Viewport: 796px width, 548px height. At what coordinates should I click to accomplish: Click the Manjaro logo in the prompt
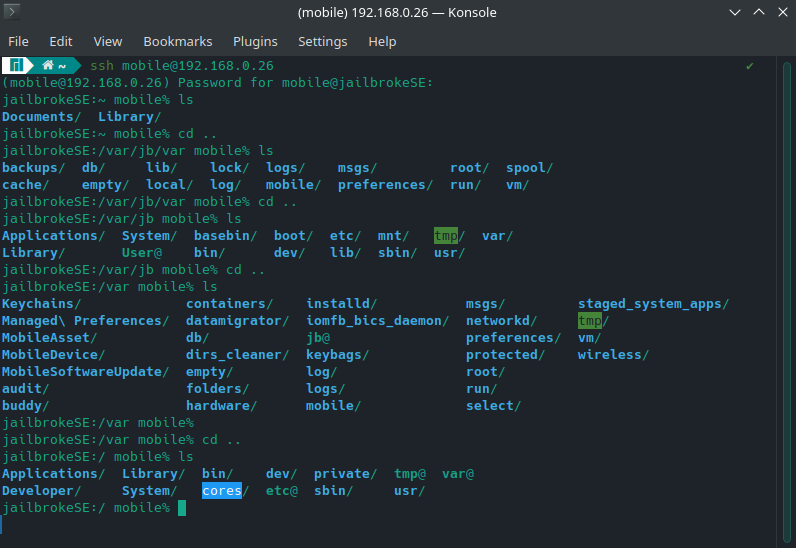tap(16, 65)
